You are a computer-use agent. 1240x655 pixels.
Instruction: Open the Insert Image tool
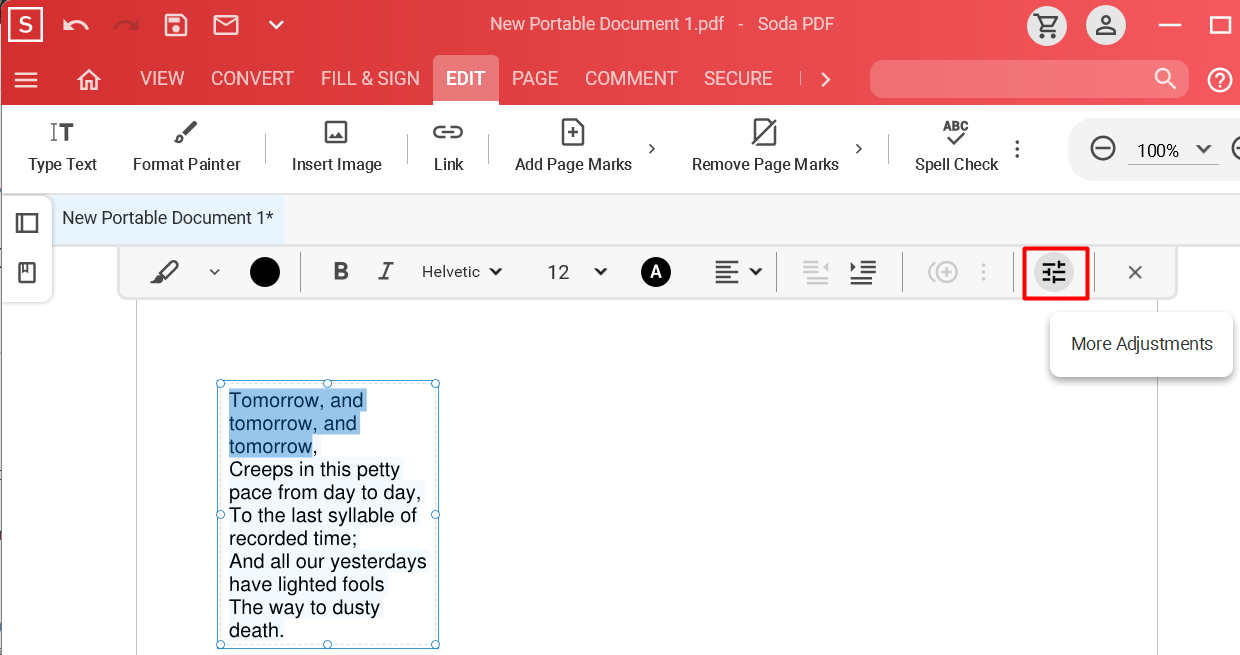(x=335, y=145)
